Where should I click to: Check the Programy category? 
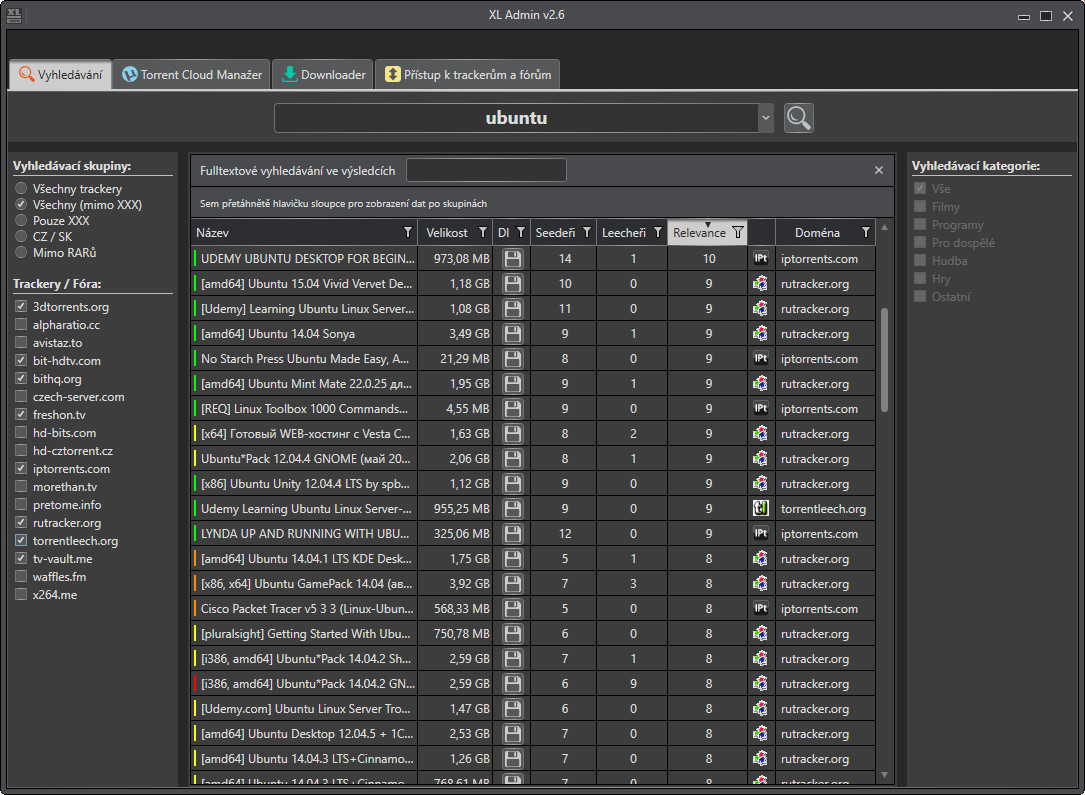(920, 224)
